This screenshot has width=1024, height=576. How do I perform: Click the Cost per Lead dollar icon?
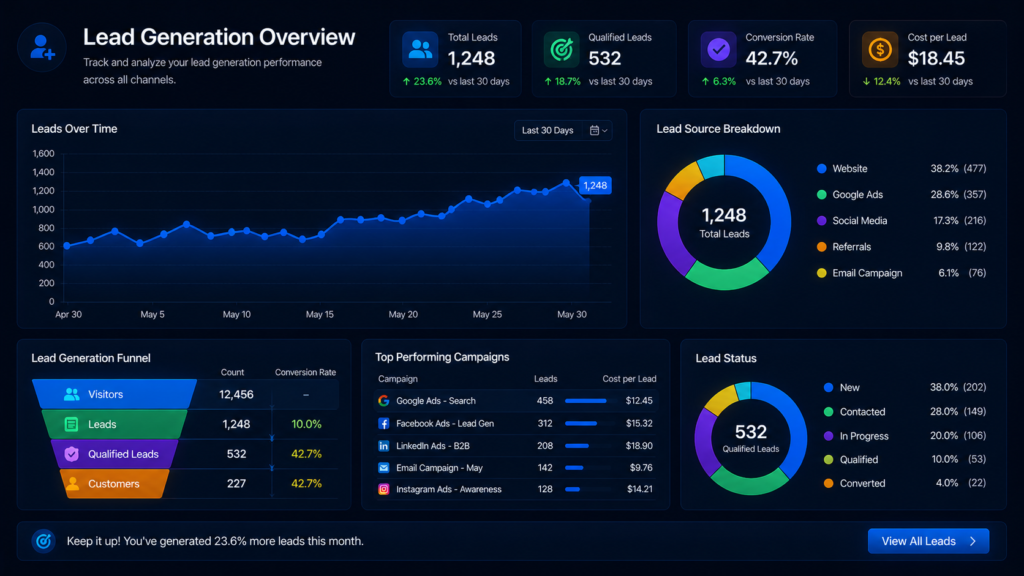tap(880, 50)
